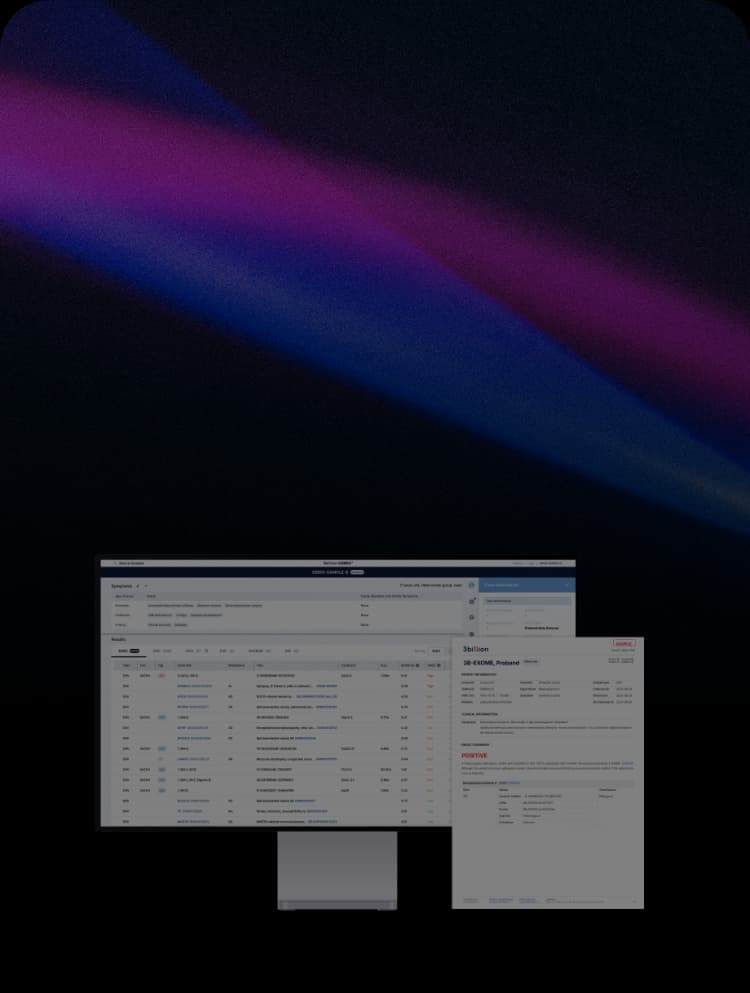Click the info icon in the last table column header

pyautogui.click(x=438, y=665)
